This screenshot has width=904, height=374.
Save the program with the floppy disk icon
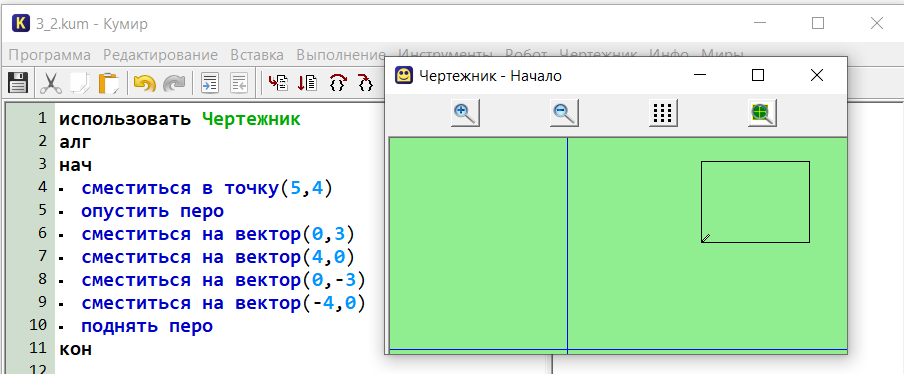click(18, 84)
